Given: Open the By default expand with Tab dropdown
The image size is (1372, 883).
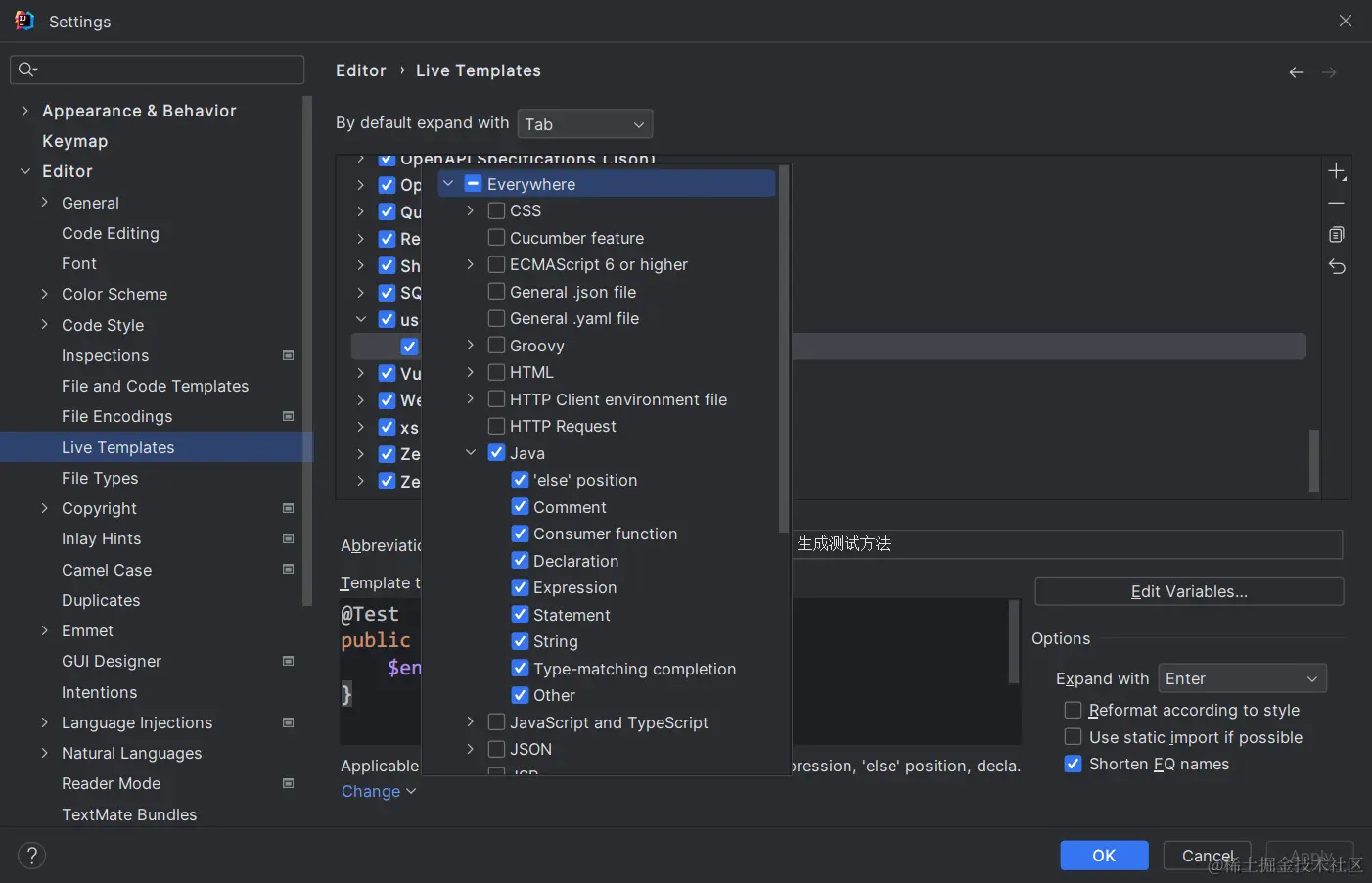Looking at the screenshot, I should click(585, 124).
